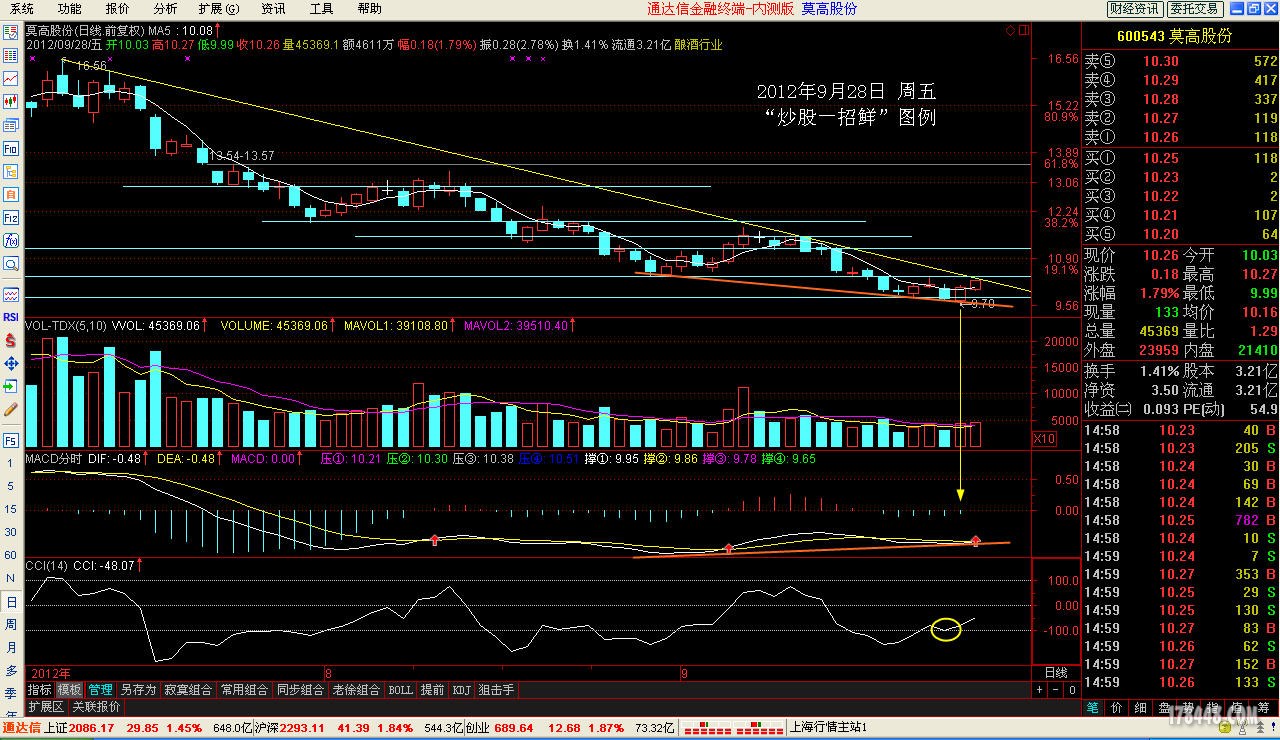Select the 同步组合 template
This screenshot has width=1280, height=740.
[x=300, y=690]
